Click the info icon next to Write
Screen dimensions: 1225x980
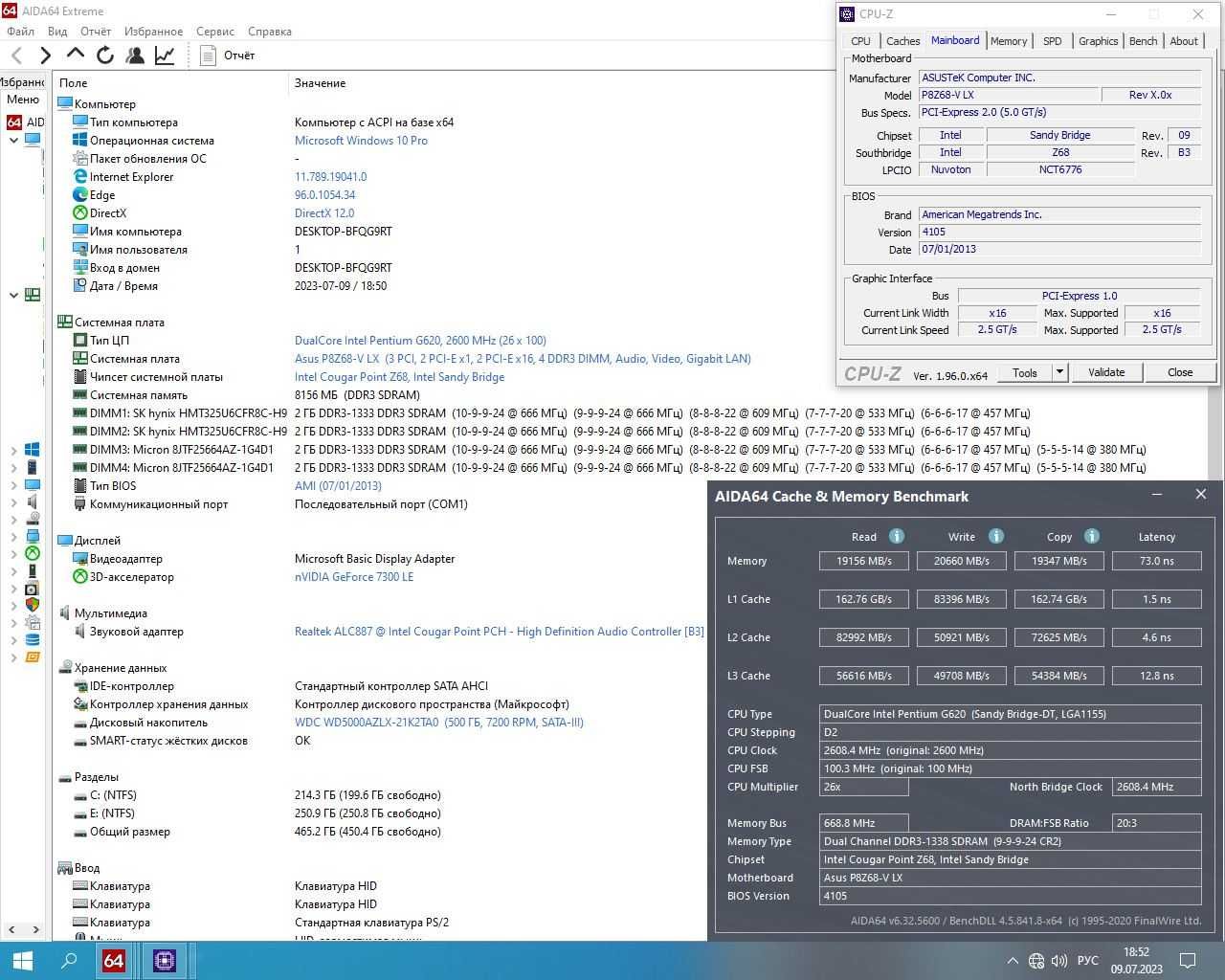(996, 536)
